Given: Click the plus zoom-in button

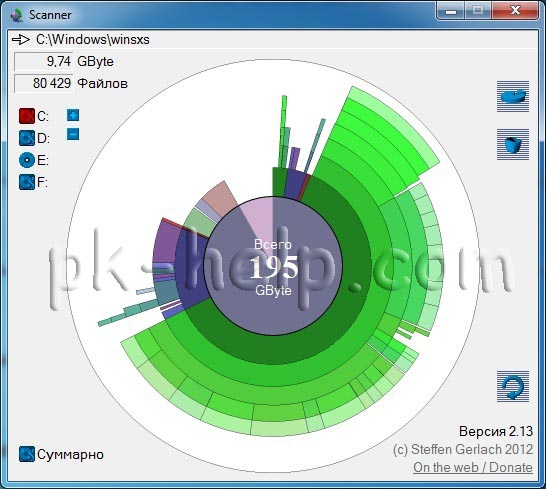Looking at the screenshot, I should [x=73, y=115].
